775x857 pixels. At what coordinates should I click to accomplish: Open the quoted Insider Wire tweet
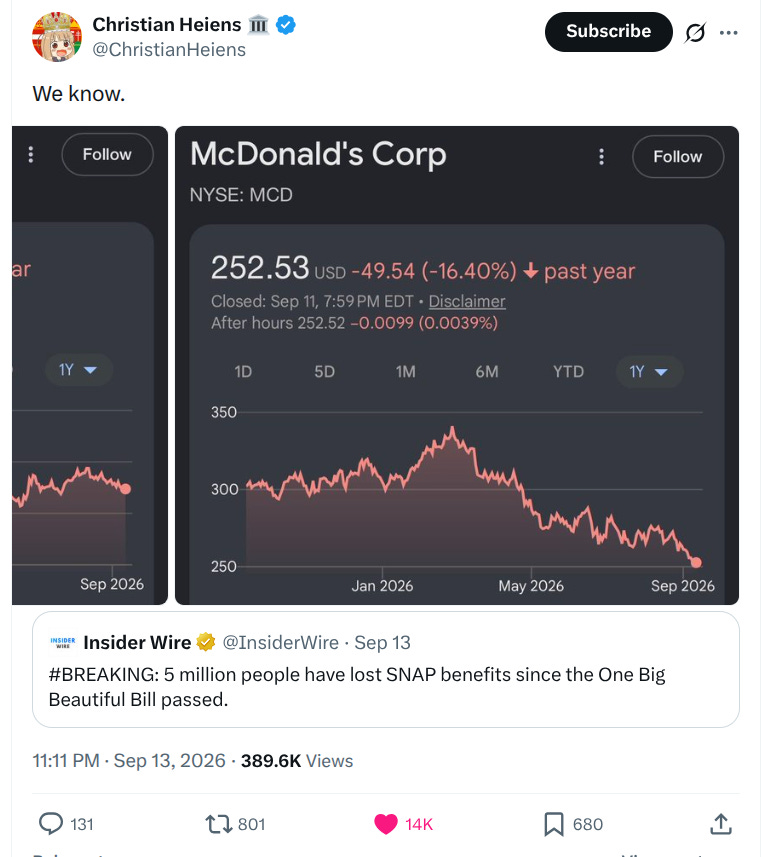386,670
